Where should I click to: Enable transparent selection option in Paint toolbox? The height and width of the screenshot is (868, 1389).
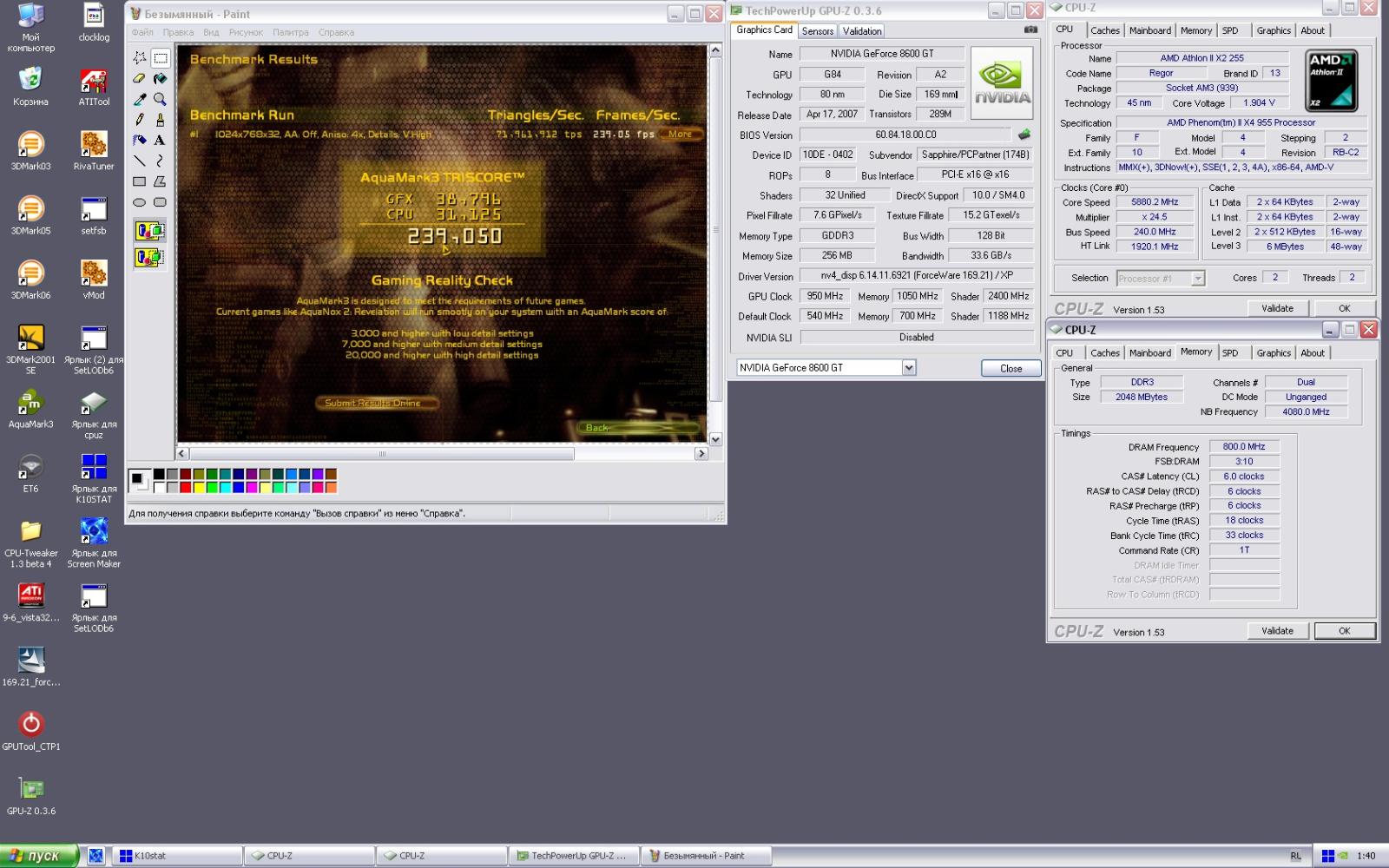[150, 258]
